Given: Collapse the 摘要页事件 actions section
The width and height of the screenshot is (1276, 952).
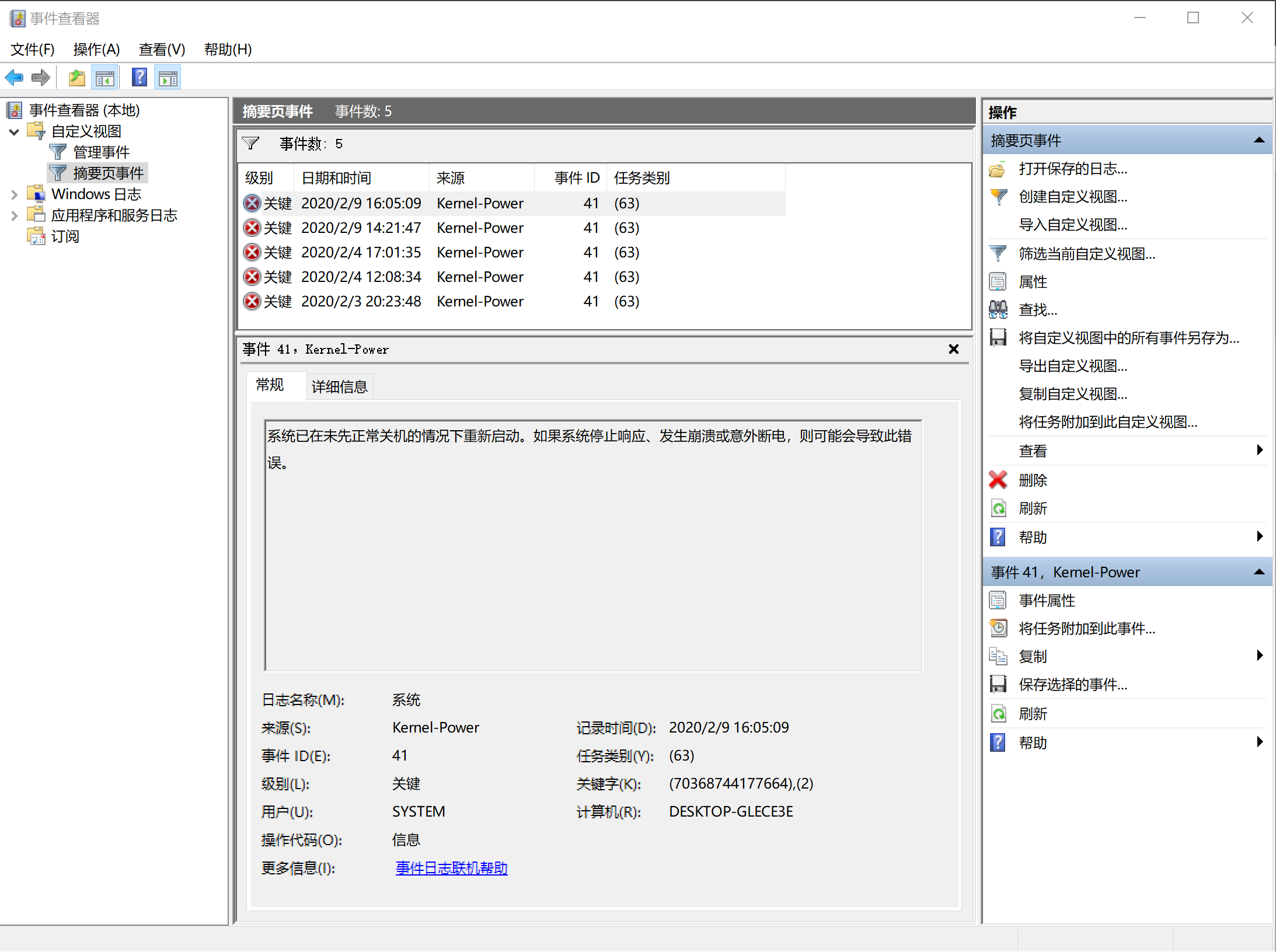Looking at the screenshot, I should 1259,140.
